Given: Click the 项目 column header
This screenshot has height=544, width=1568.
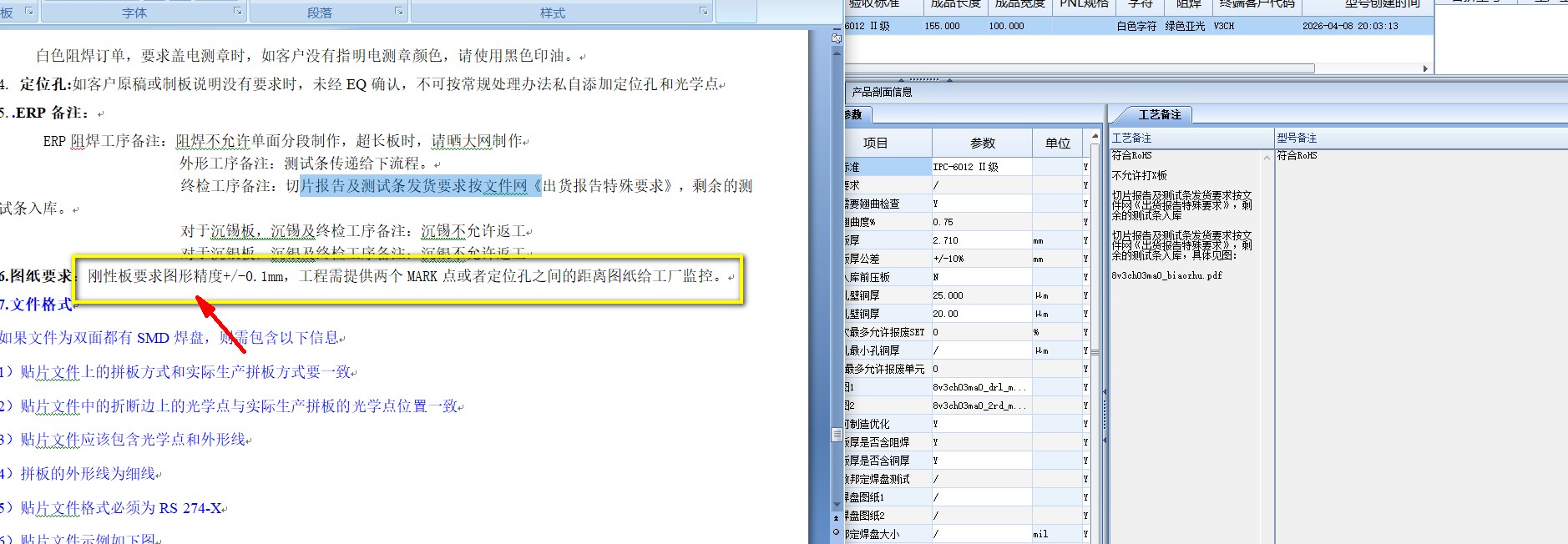Looking at the screenshot, I should pos(888,143).
